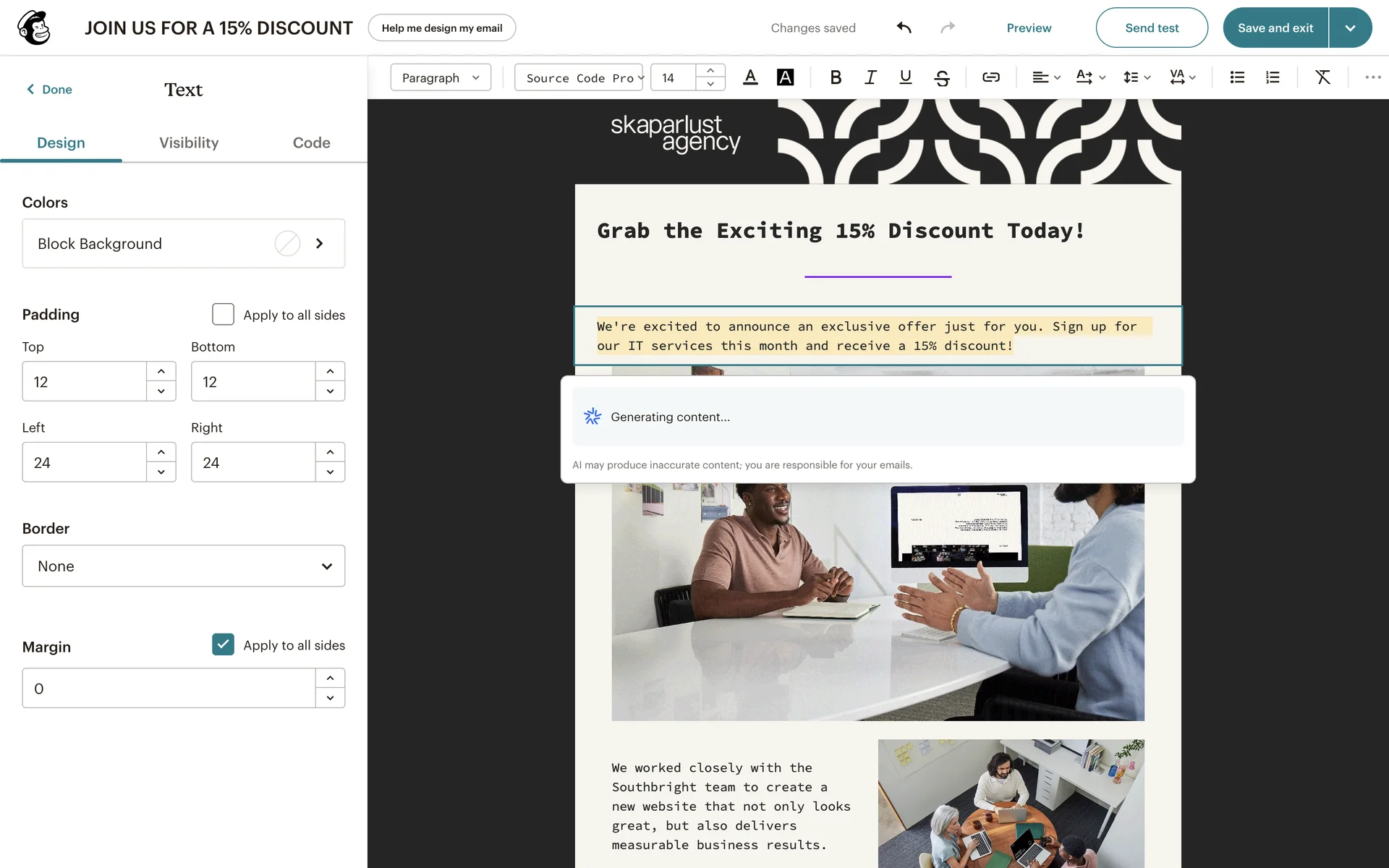Increase Top padding with up stepper
Screen dimensions: 1389x868
click(x=161, y=371)
